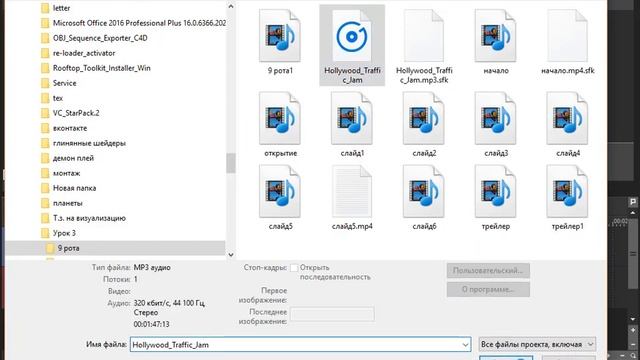Open the вконтакте folder
This screenshot has height=360, width=640.
(x=64, y=128)
